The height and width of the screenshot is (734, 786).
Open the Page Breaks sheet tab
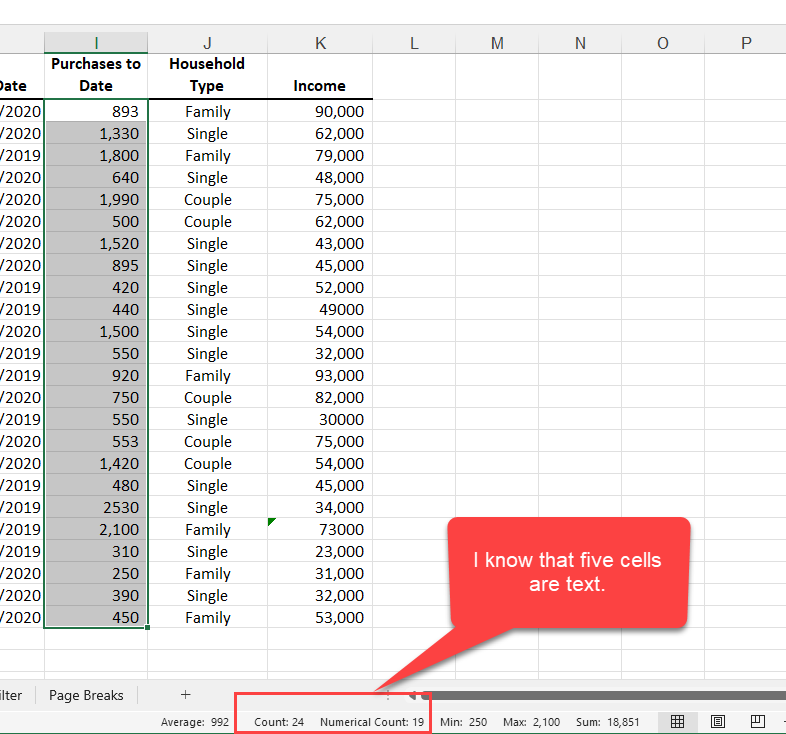[x=86, y=695]
